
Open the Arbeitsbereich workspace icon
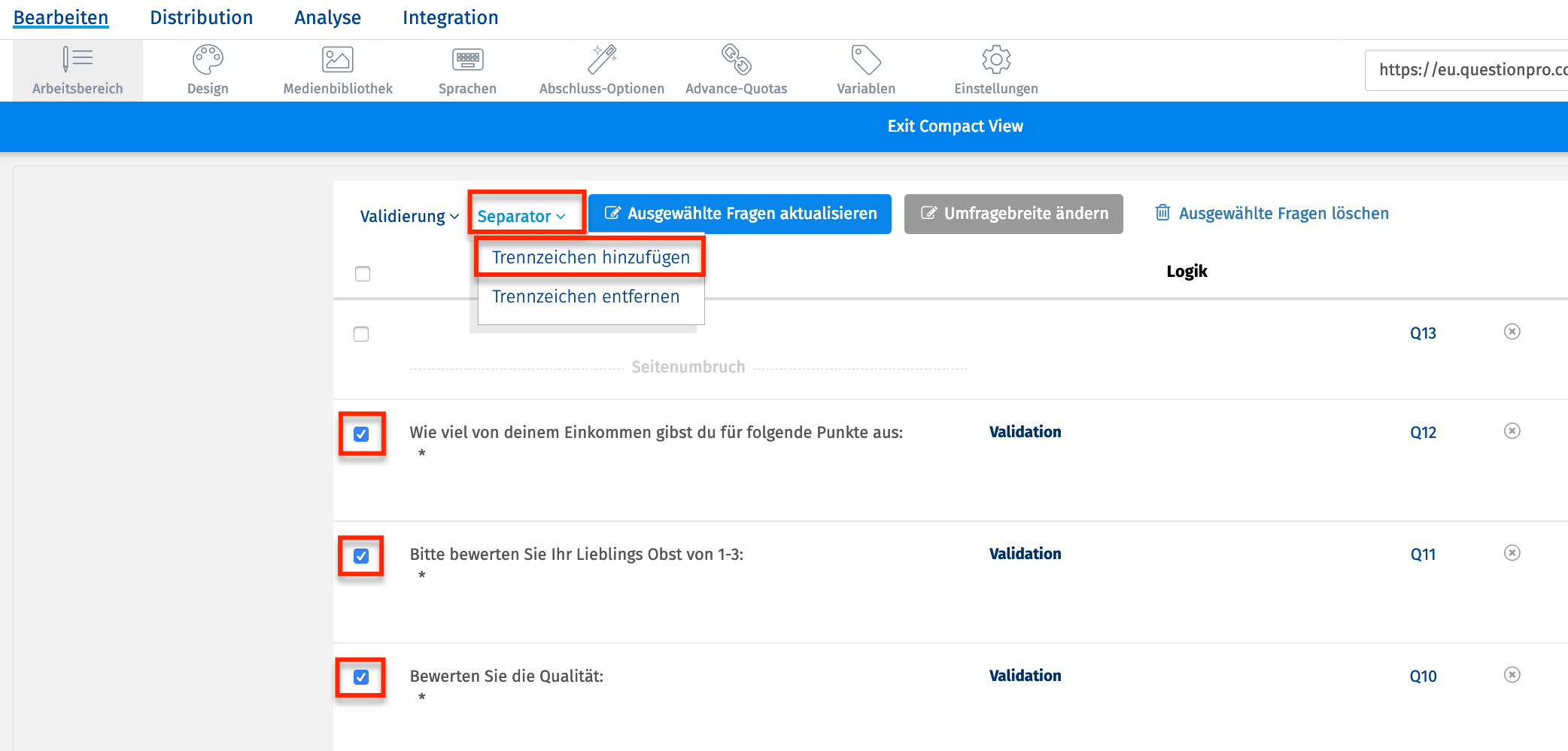coord(77,59)
